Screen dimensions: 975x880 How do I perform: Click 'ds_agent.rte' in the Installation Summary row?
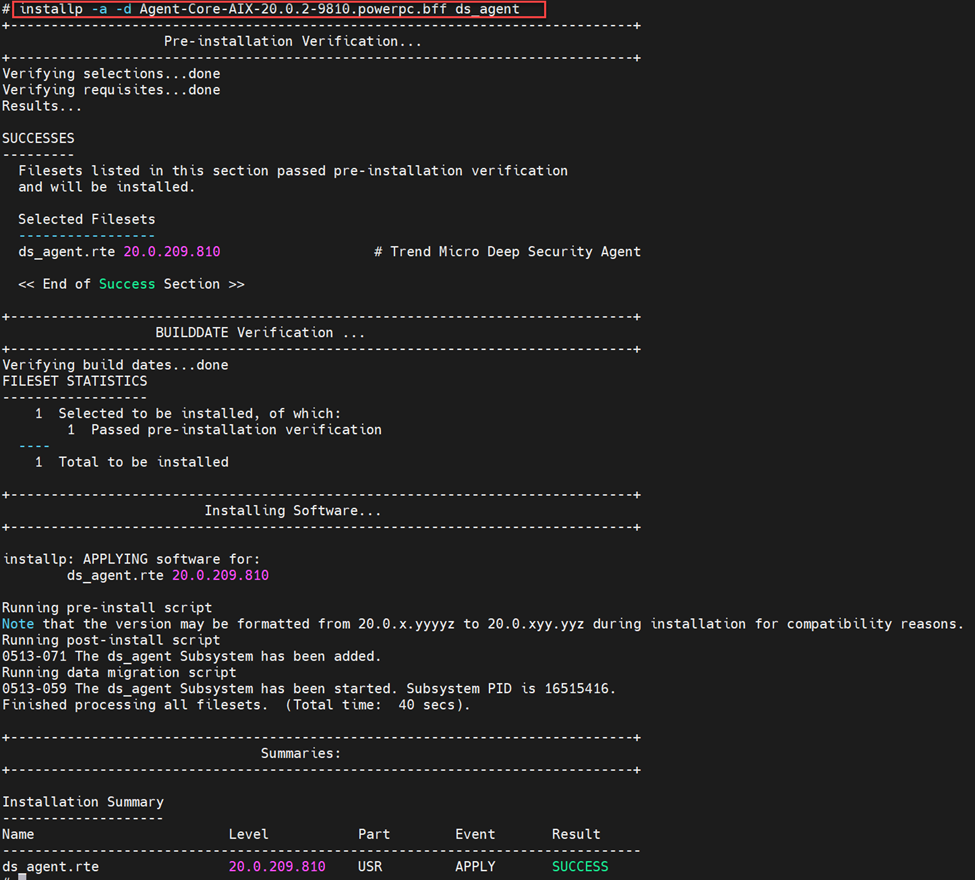50,866
